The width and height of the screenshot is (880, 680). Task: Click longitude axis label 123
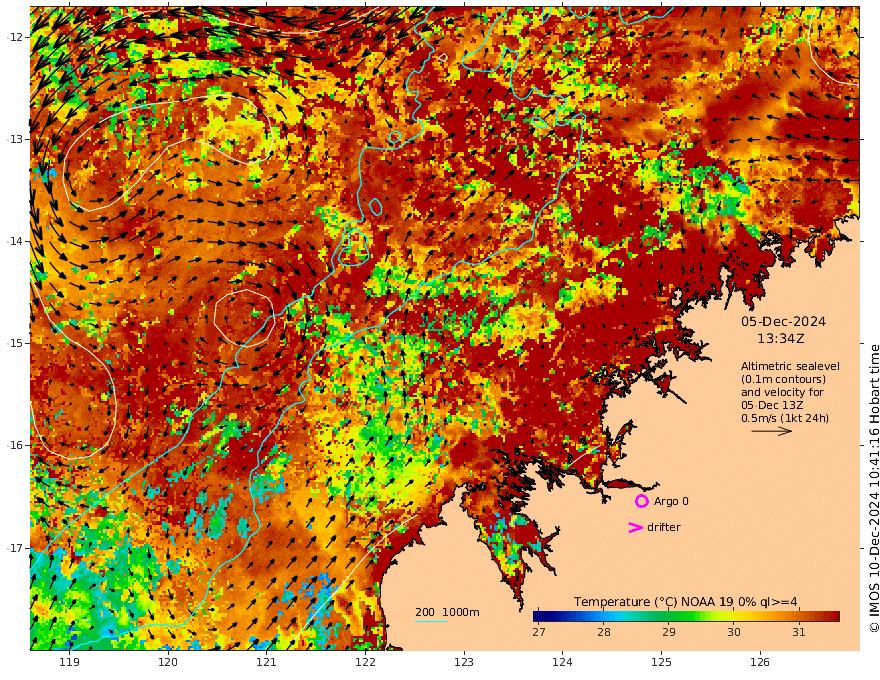464,663
